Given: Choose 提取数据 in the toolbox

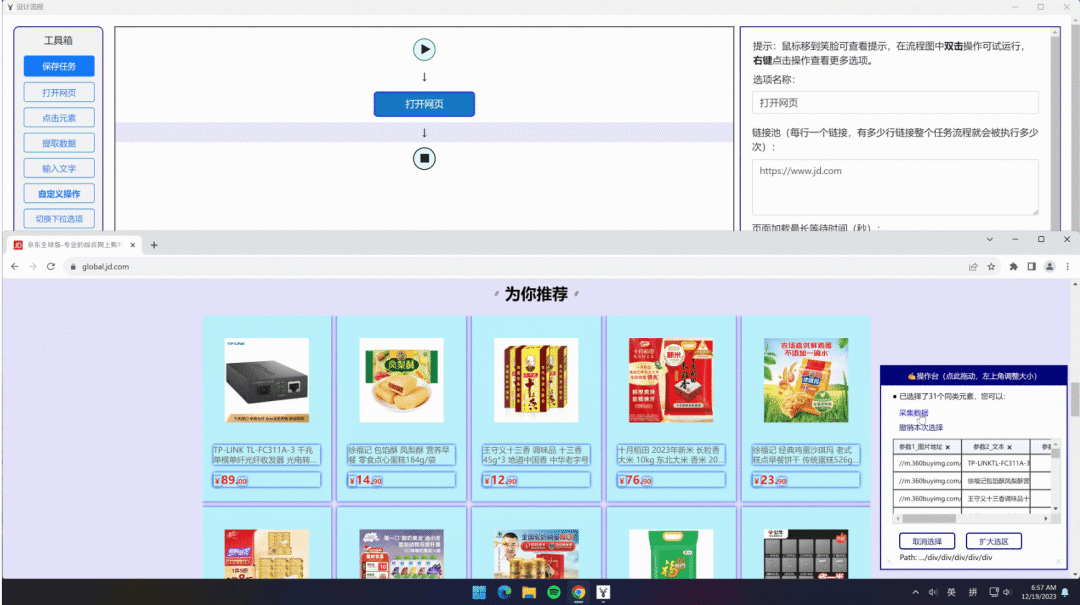Looking at the screenshot, I should pos(59,143).
